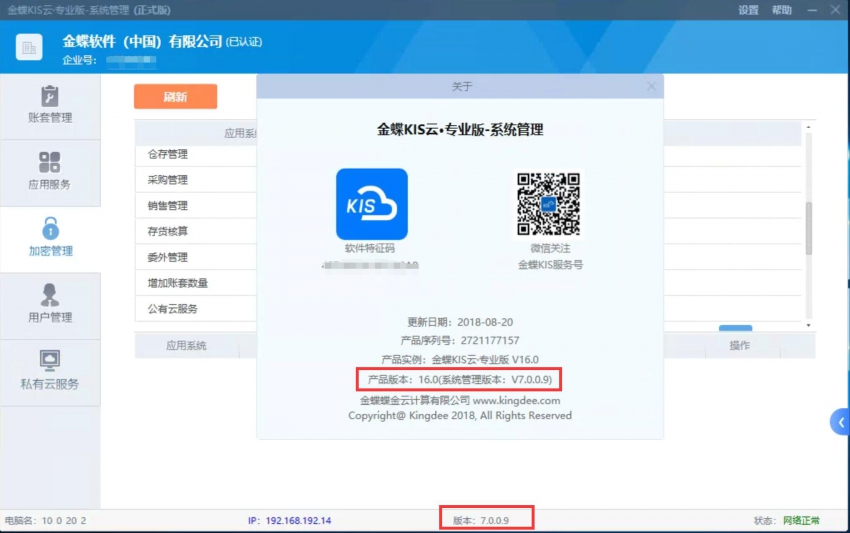The image size is (850, 533).
Task: Open the 应用服务 sidebar section
Action: 49,172
